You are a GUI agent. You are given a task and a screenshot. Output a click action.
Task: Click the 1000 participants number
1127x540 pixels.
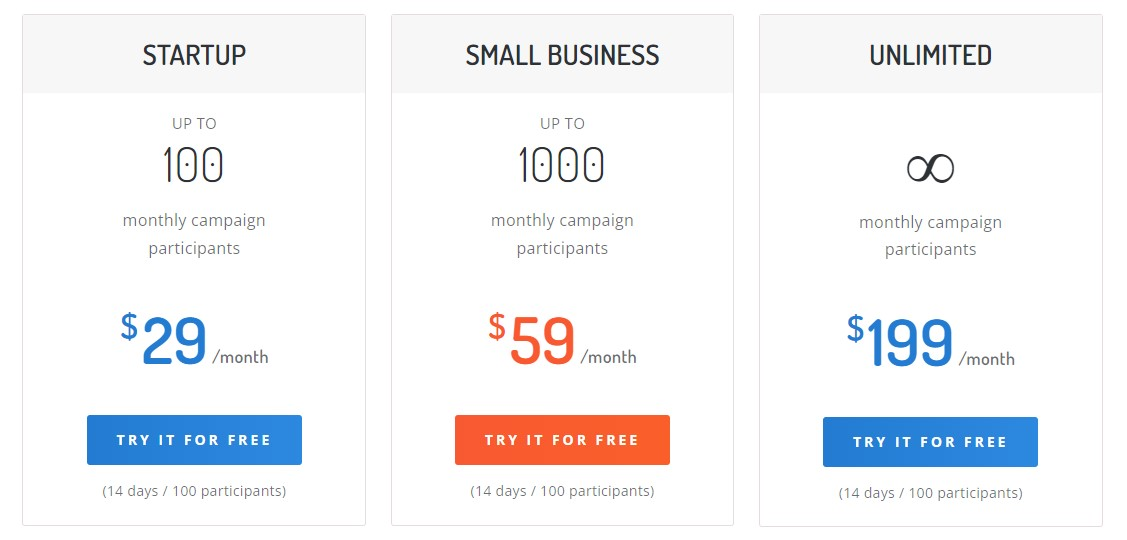pyautogui.click(x=561, y=165)
